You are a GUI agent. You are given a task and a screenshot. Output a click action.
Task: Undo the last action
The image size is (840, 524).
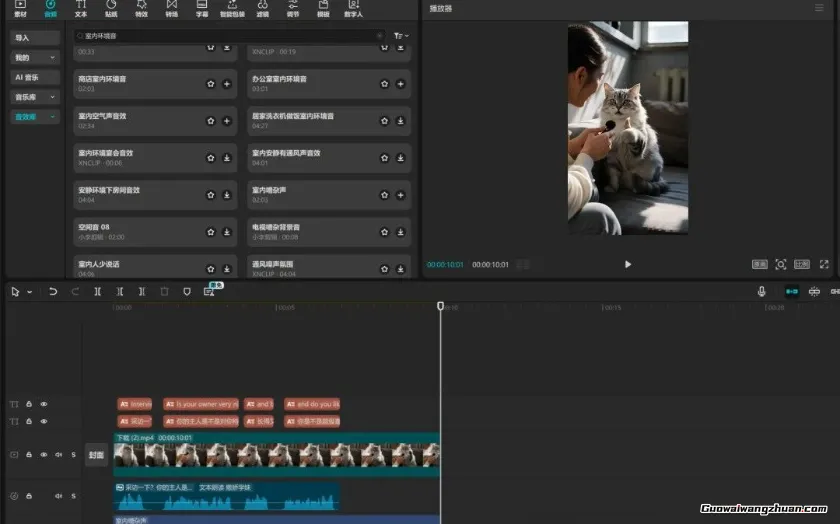point(52,291)
